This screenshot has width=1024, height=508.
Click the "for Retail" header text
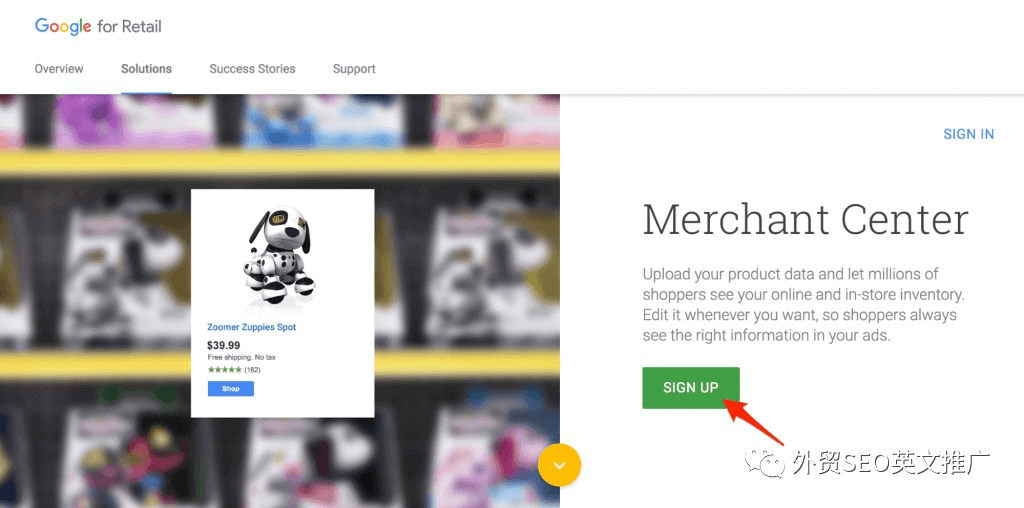point(129,27)
